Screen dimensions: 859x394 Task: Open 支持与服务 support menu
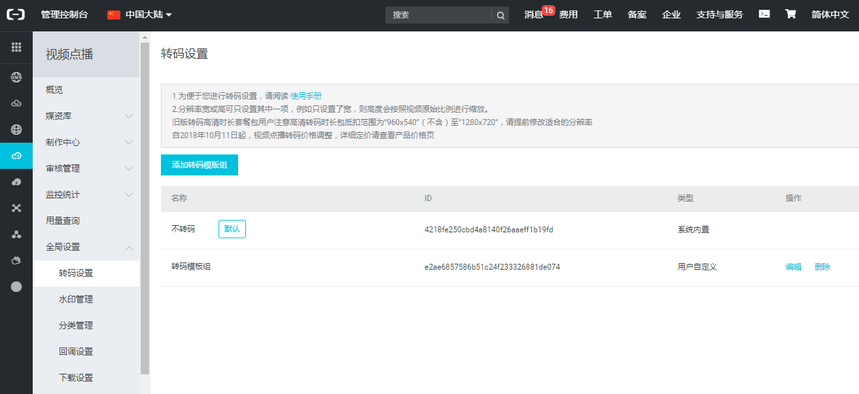click(x=719, y=15)
